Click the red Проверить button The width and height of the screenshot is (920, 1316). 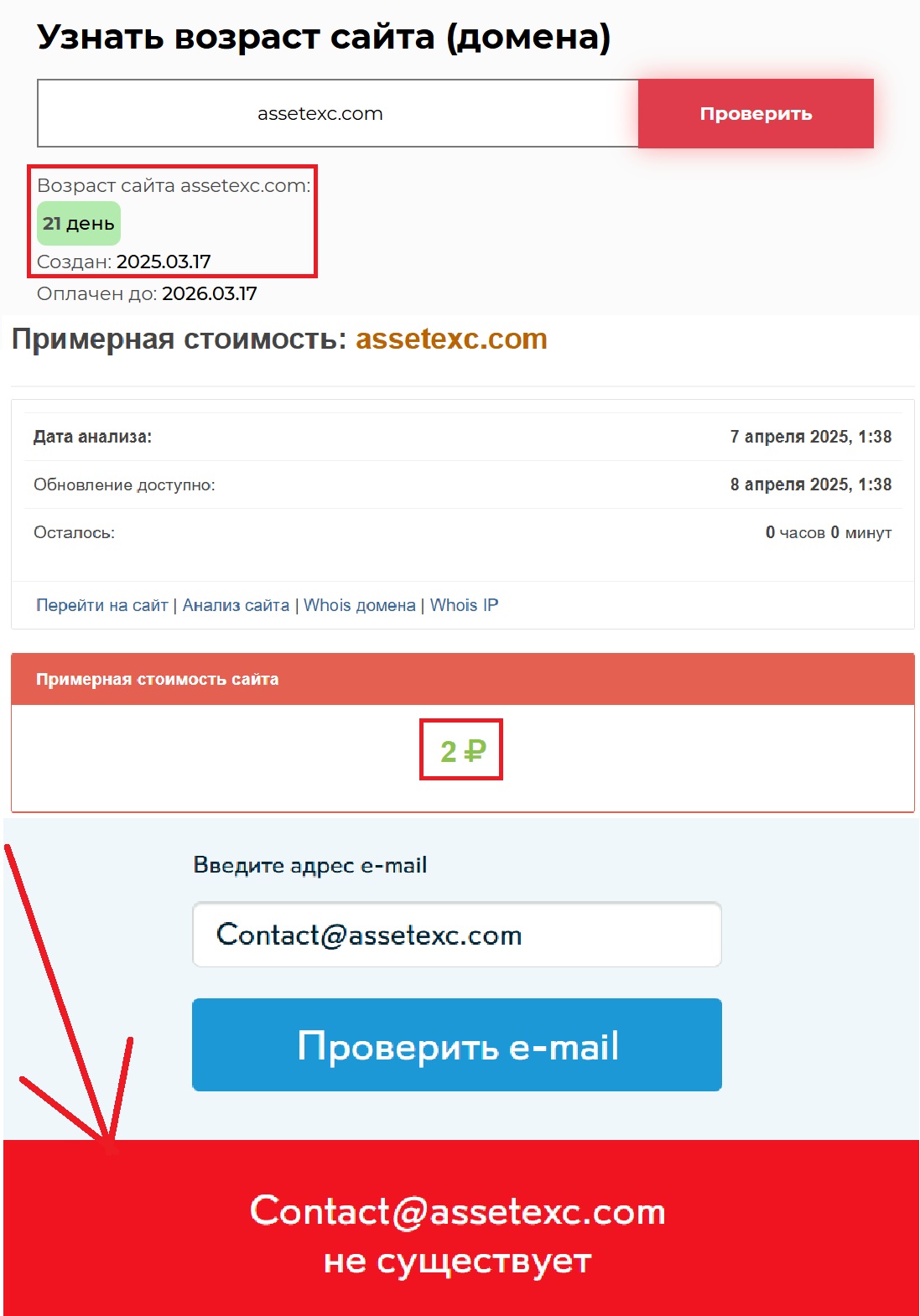[756, 113]
